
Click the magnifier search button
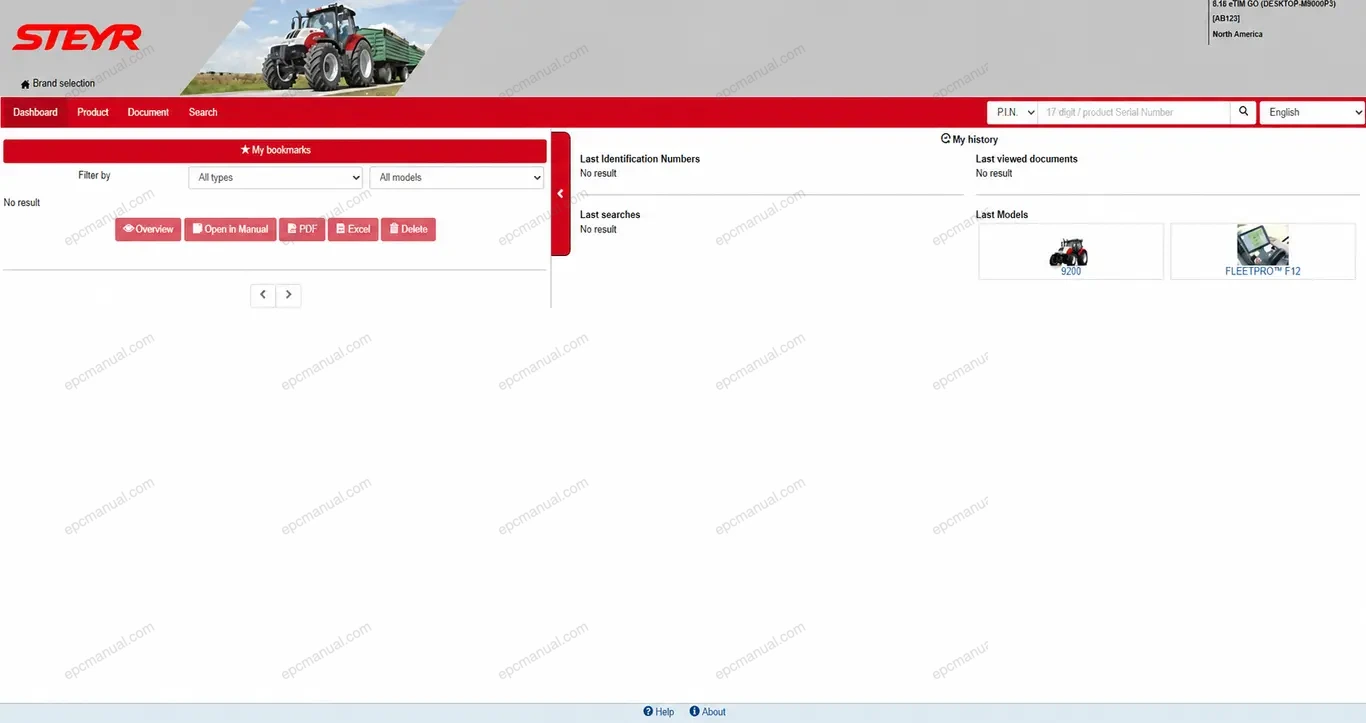[1243, 112]
